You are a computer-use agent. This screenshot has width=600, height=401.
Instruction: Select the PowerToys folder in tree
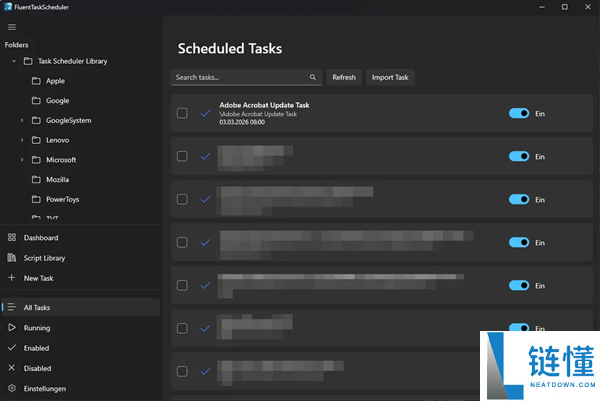[x=62, y=199]
